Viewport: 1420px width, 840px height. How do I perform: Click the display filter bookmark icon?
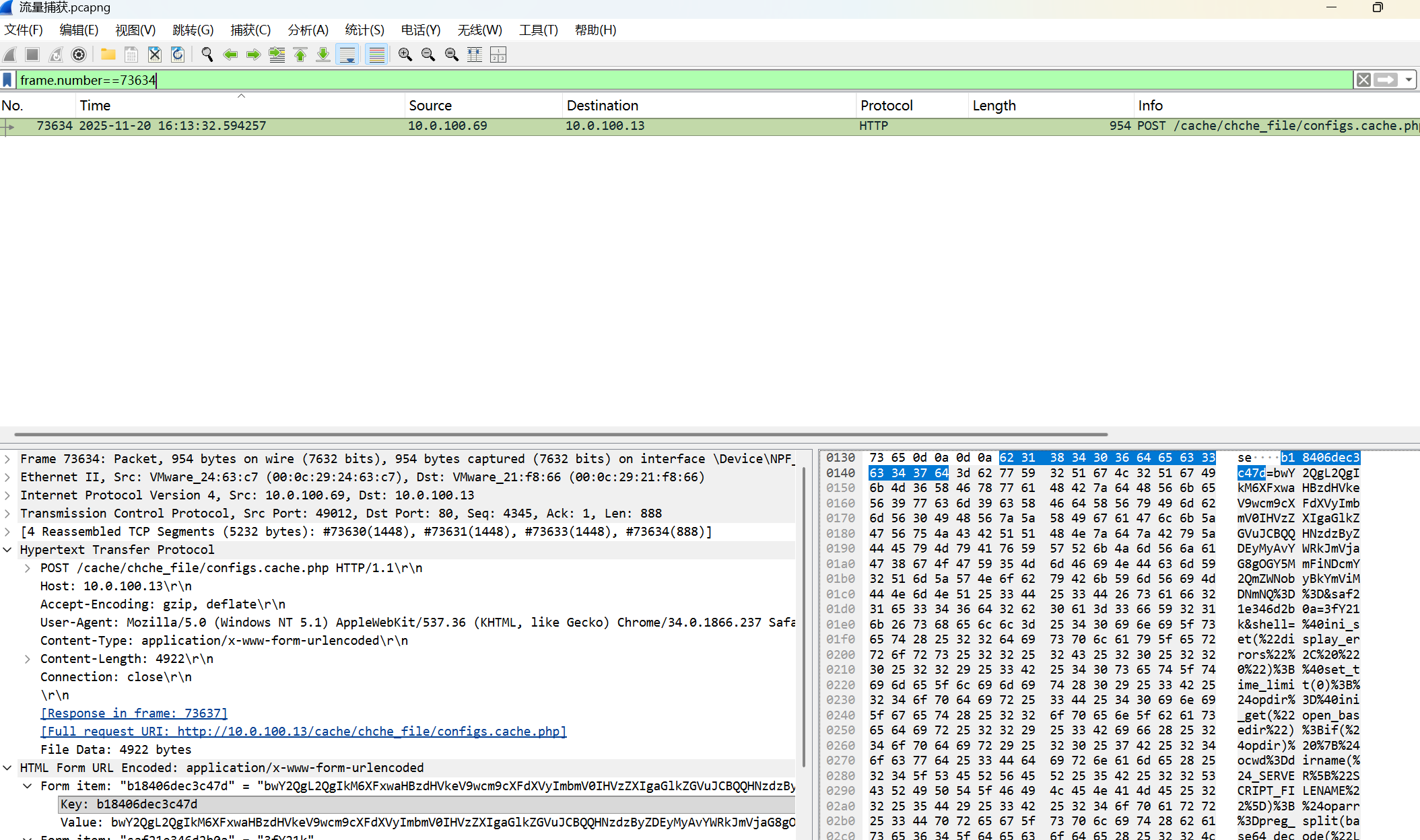(7, 80)
